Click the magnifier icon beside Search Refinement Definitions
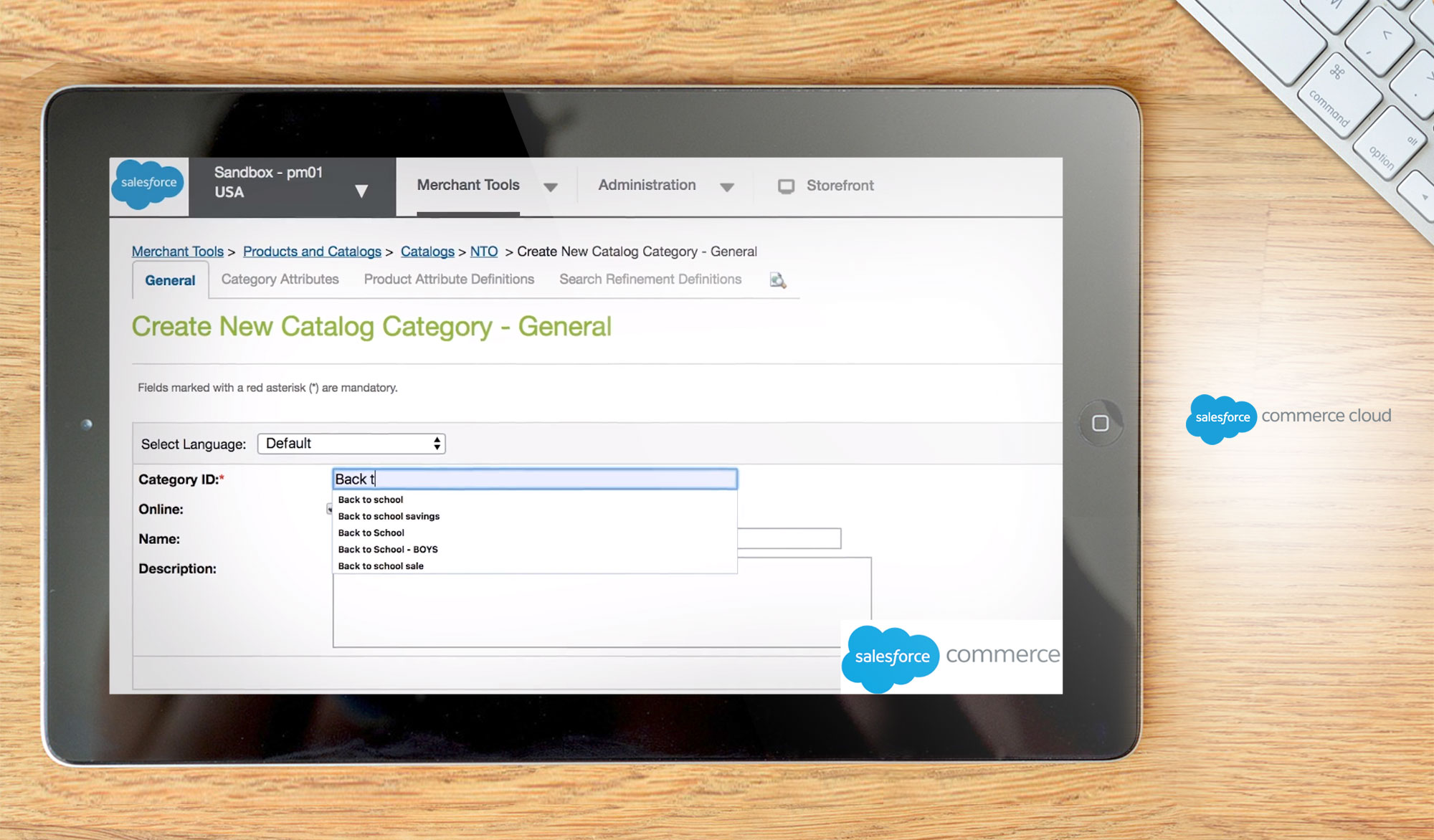 pos(777,280)
